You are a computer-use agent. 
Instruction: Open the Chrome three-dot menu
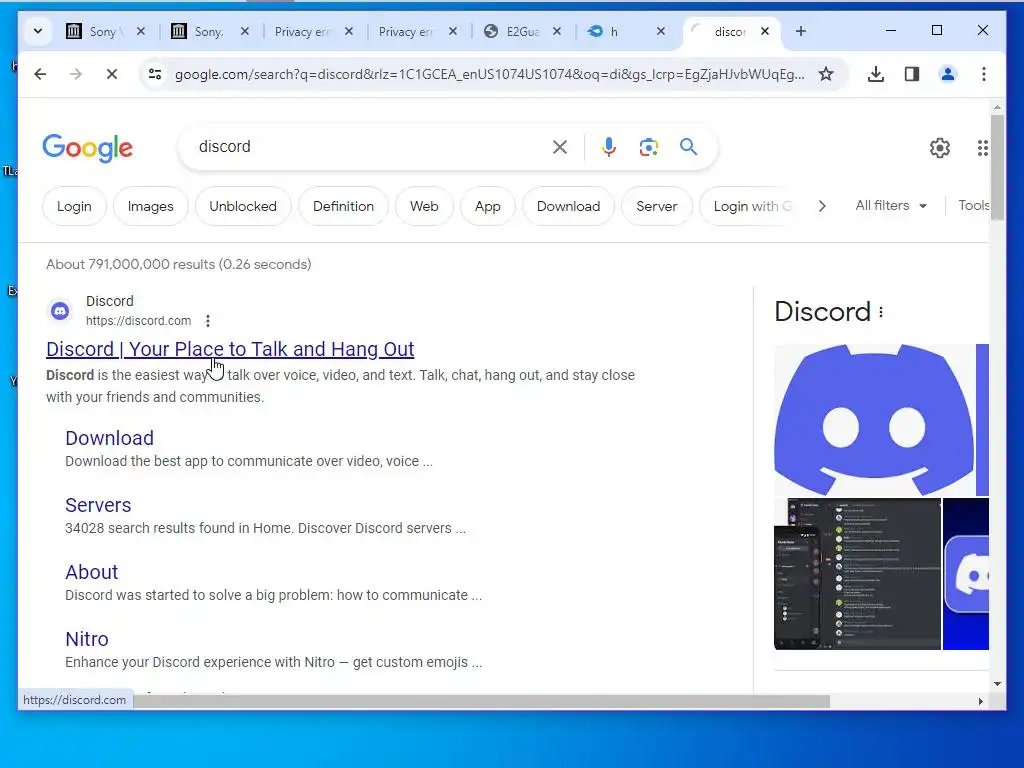[984, 74]
